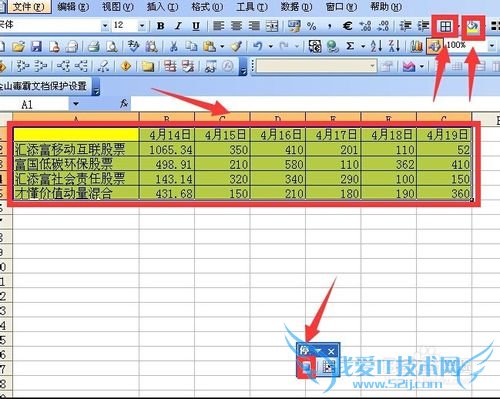Cut the selection with the scissors icon
This screenshot has width=500, height=399.
[173, 46]
